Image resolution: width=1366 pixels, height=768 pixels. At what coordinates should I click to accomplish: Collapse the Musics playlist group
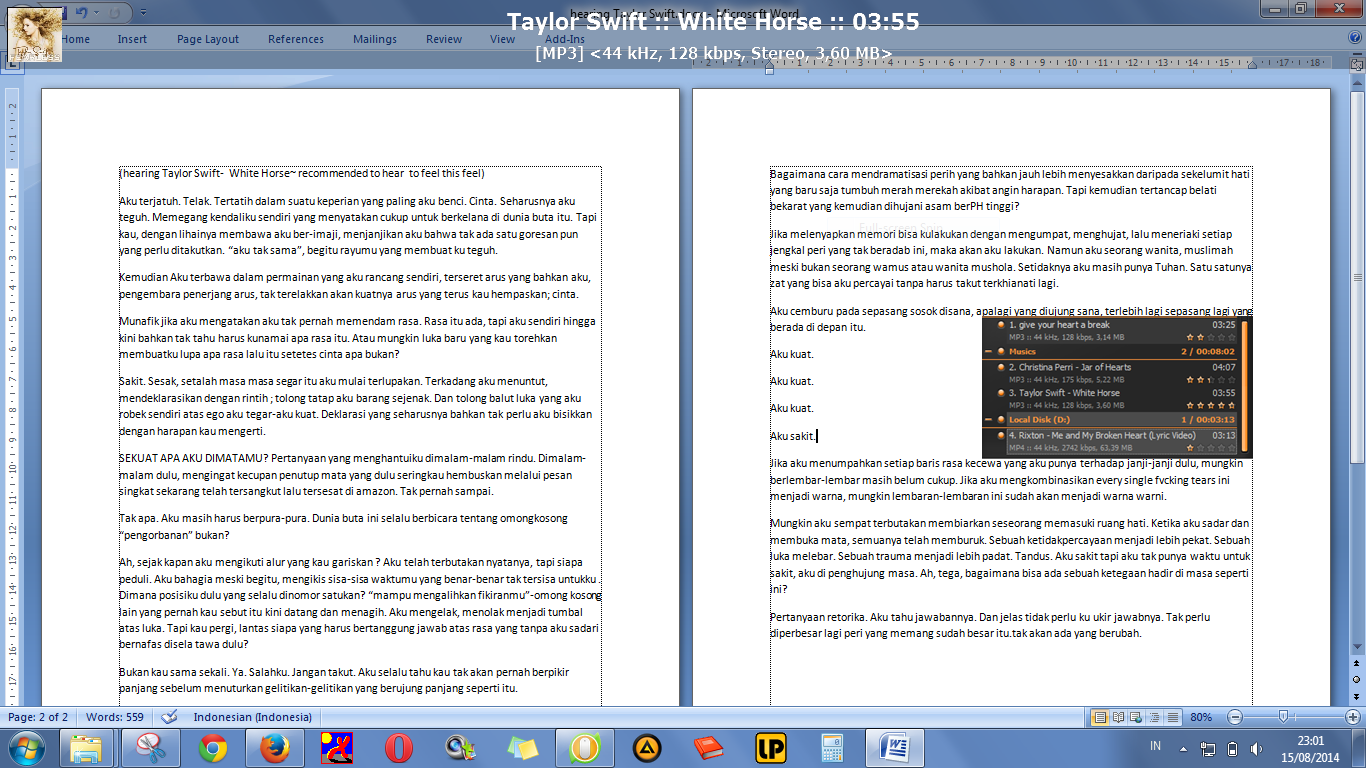click(x=988, y=352)
